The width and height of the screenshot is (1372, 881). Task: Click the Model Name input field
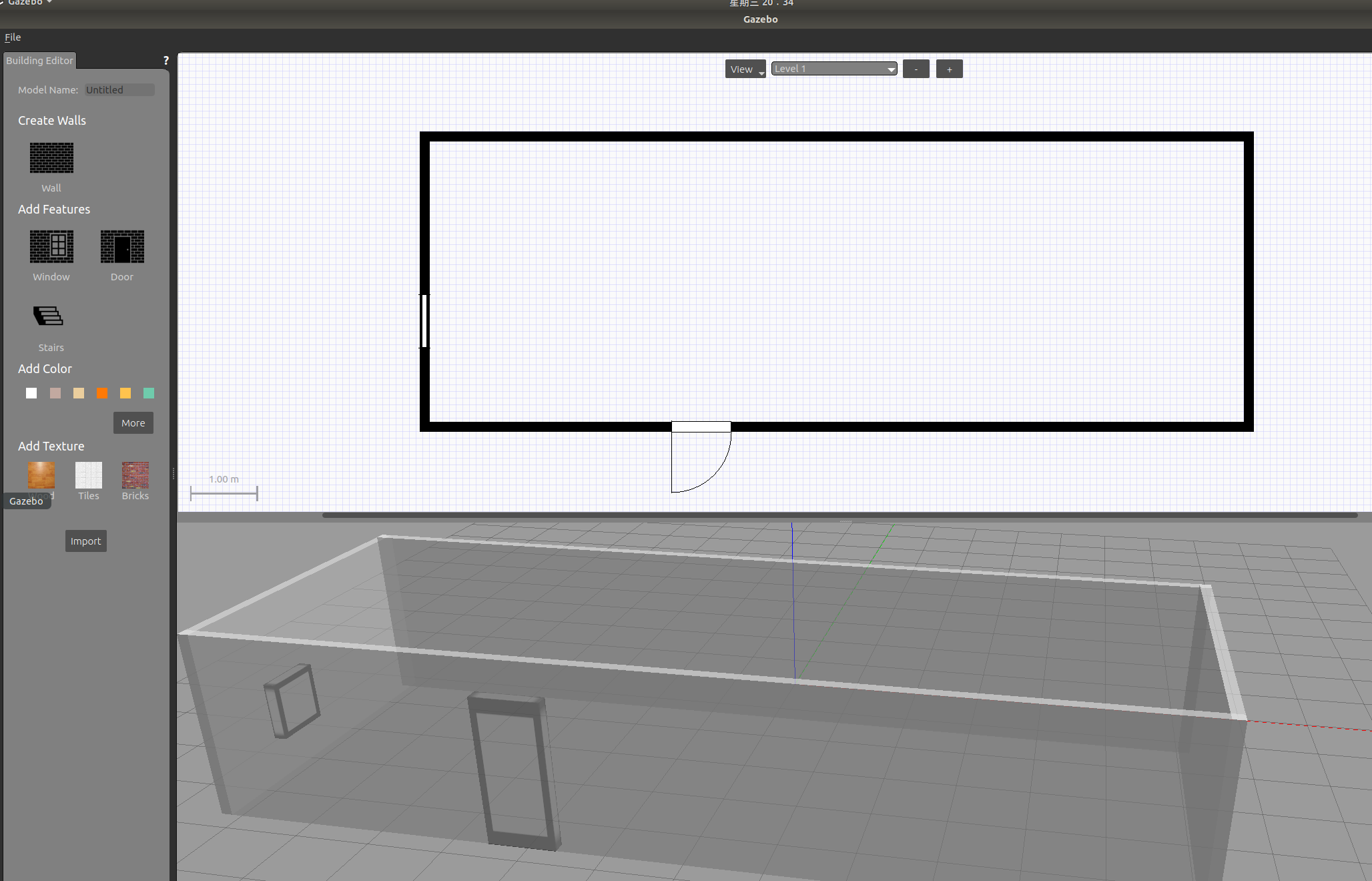click(119, 90)
